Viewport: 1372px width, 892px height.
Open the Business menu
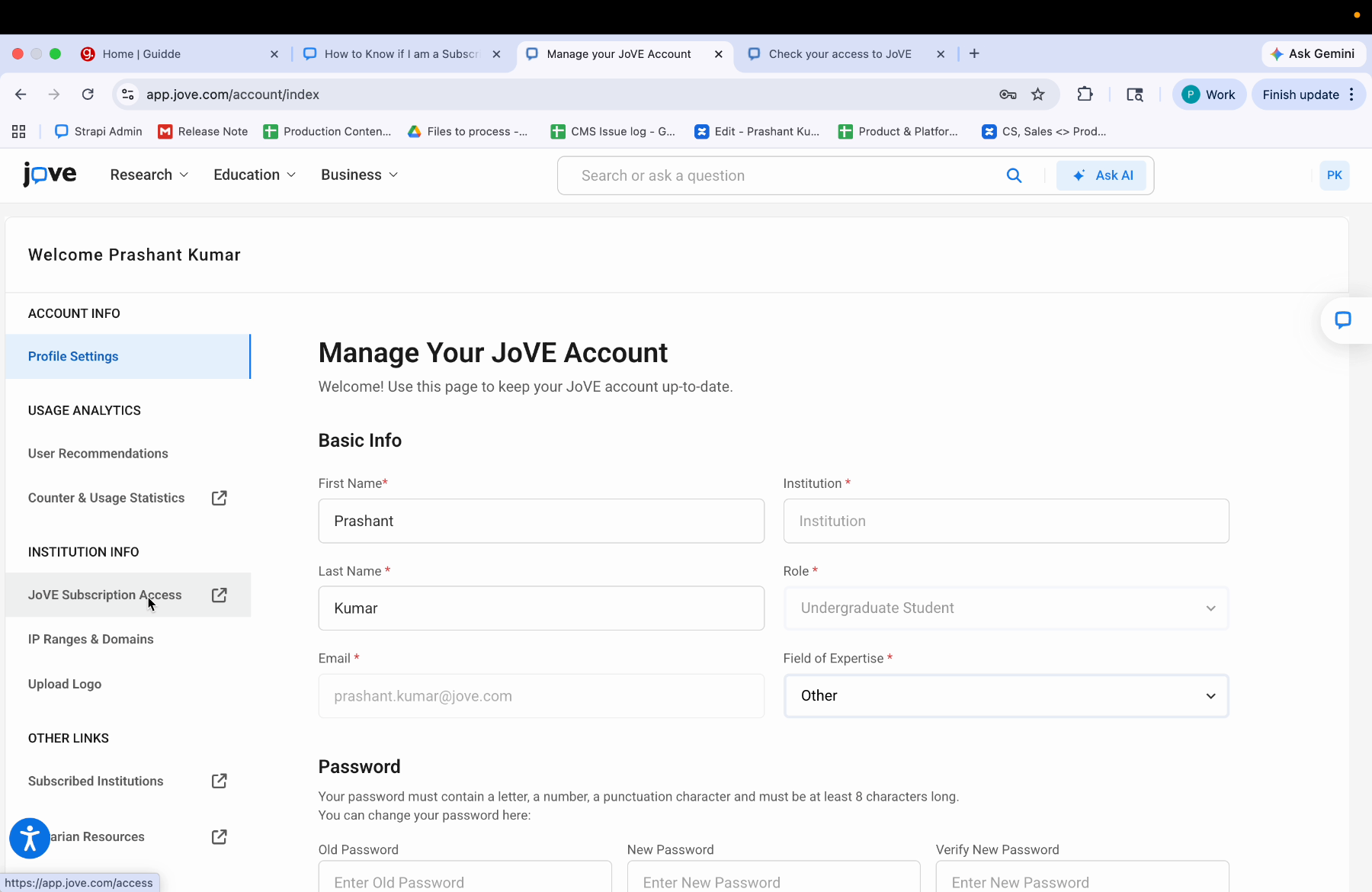(358, 175)
